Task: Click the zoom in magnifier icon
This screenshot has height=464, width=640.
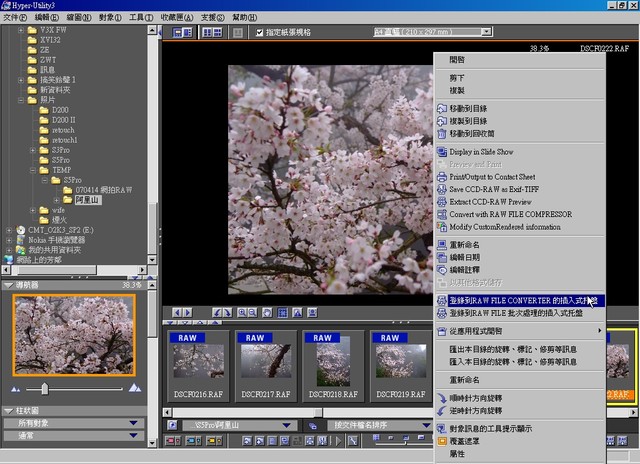Action: pyautogui.click(x=242, y=313)
